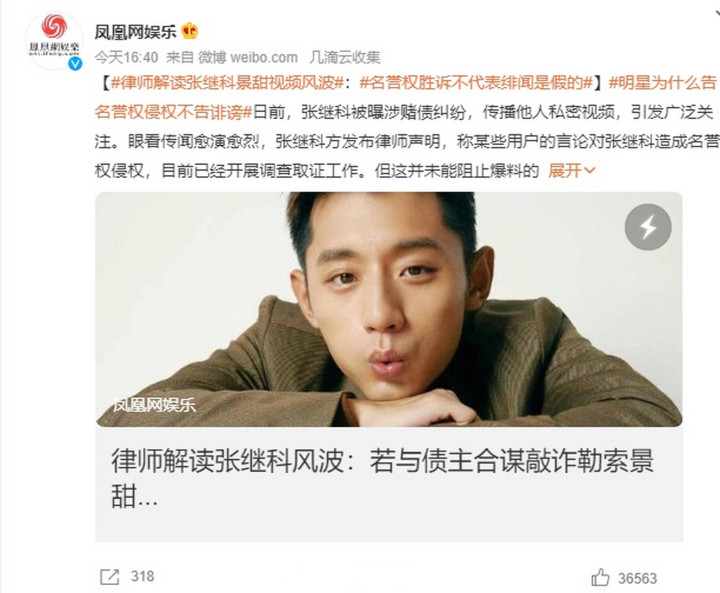
Task: Click the 几滴云收集 label
Action: (345, 57)
